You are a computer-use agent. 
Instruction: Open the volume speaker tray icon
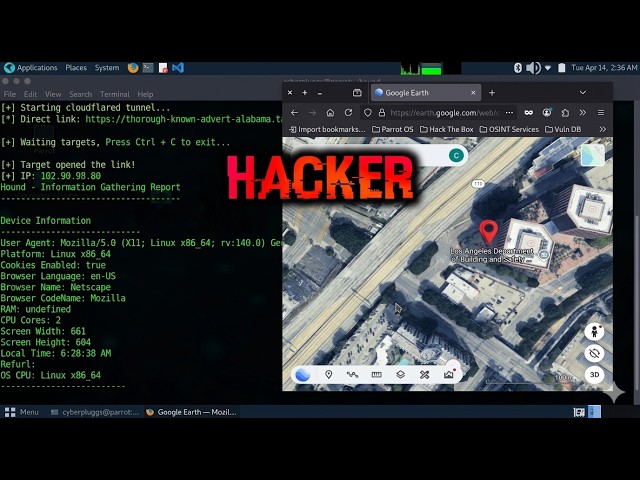pos(533,68)
